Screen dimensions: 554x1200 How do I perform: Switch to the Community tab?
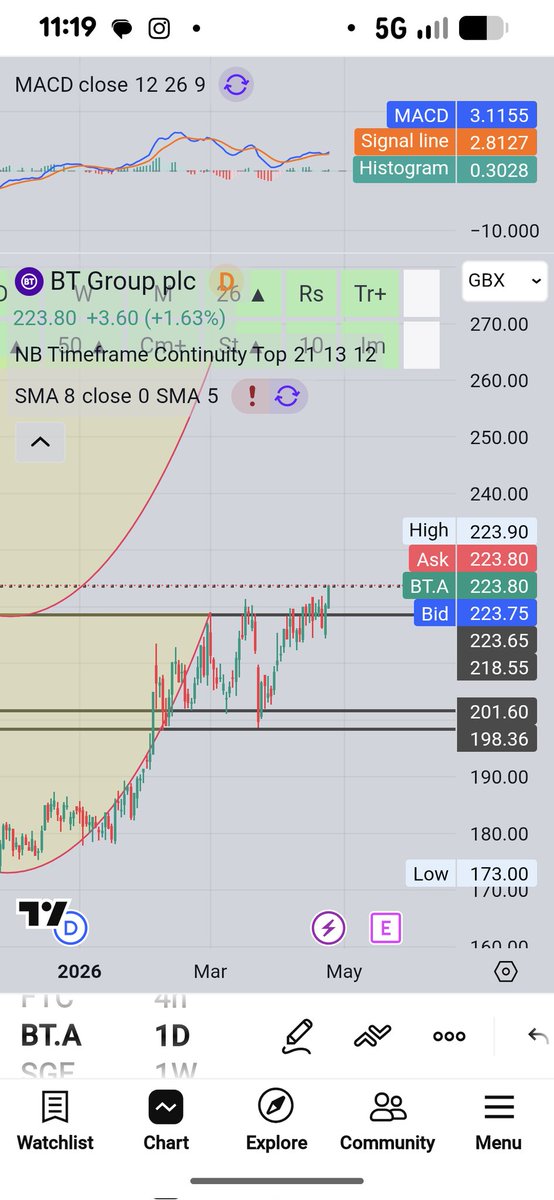(x=387, y=1121)
